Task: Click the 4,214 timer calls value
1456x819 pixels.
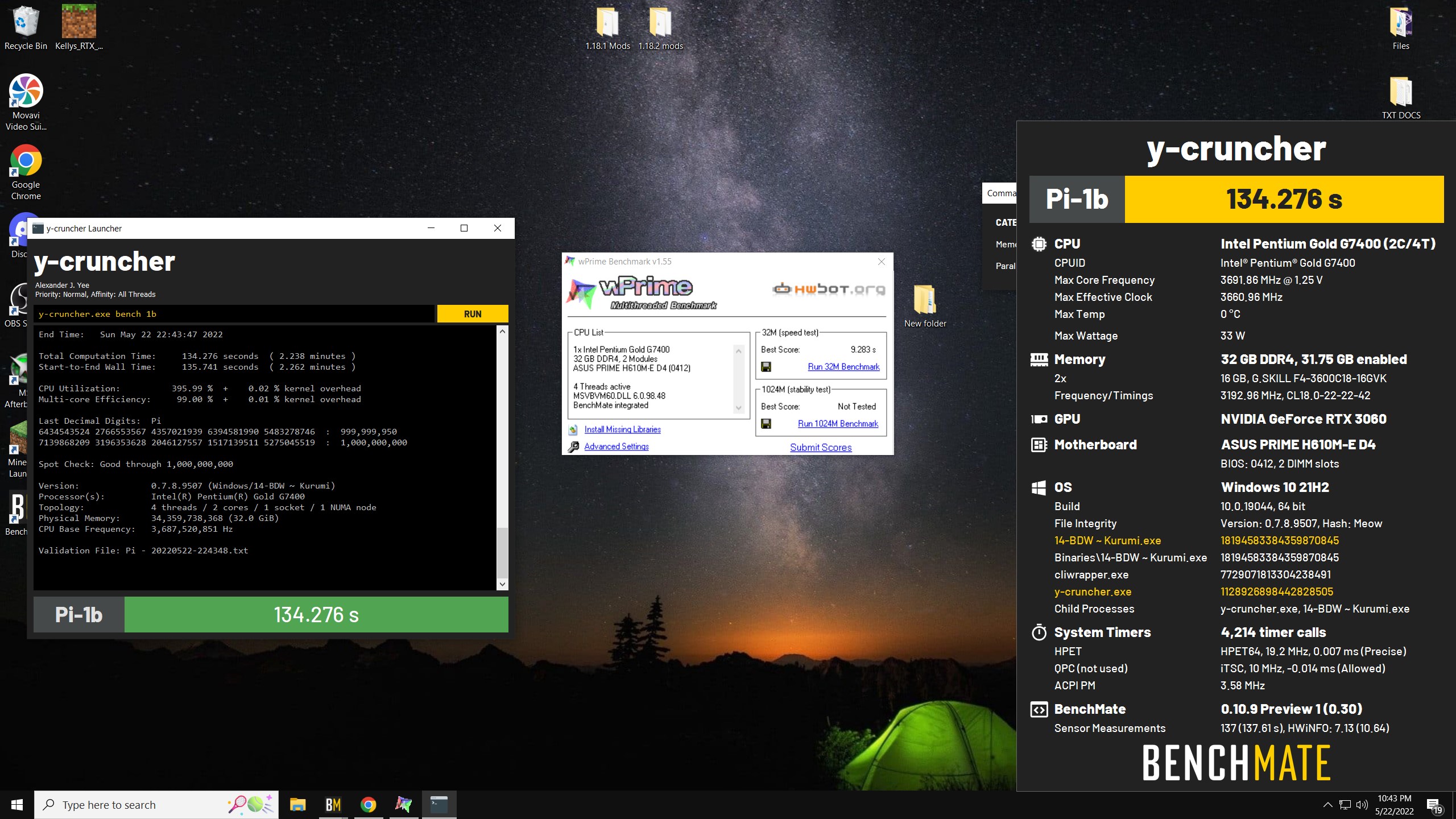Action: pos(1273,632)
